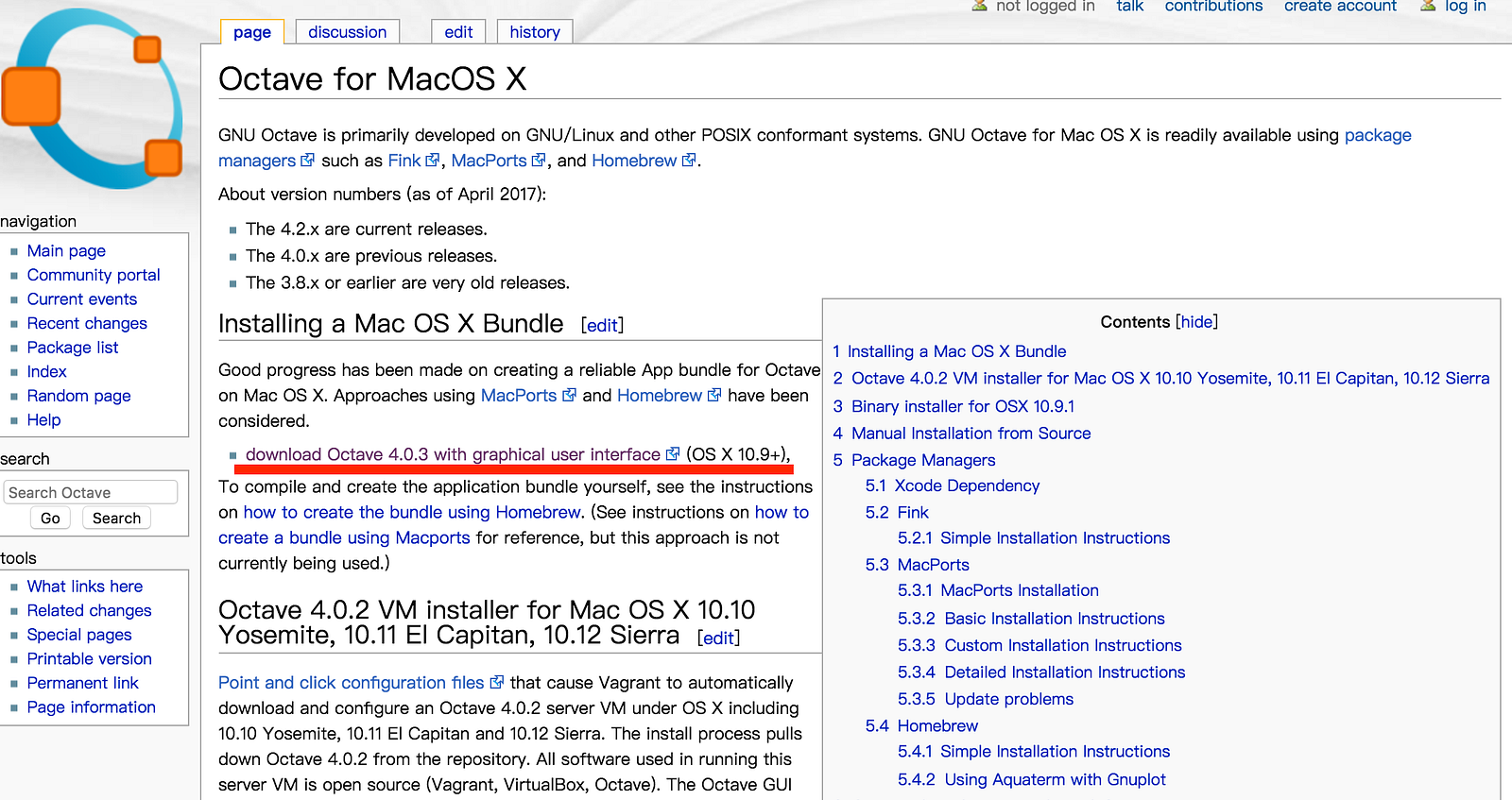Click the external-link icon after 'managers'
This screenshot has width=1512, height=800.
tap(307, 161)
